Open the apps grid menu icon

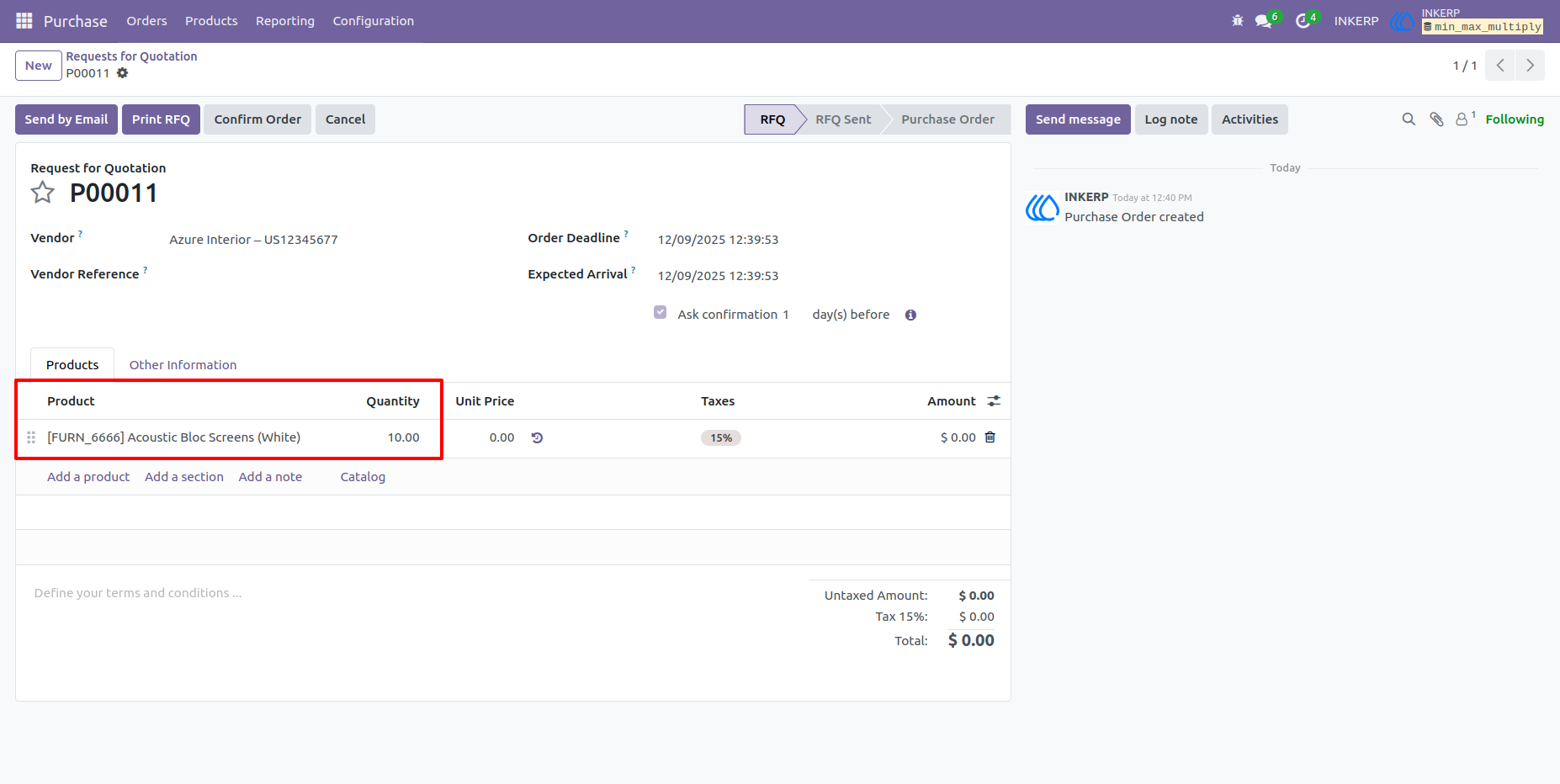tap(24, 21)
